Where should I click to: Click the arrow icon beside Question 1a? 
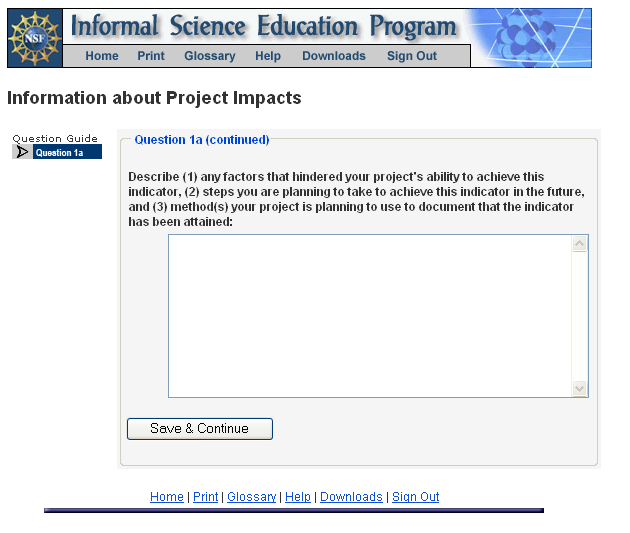[x=22, y=152]
